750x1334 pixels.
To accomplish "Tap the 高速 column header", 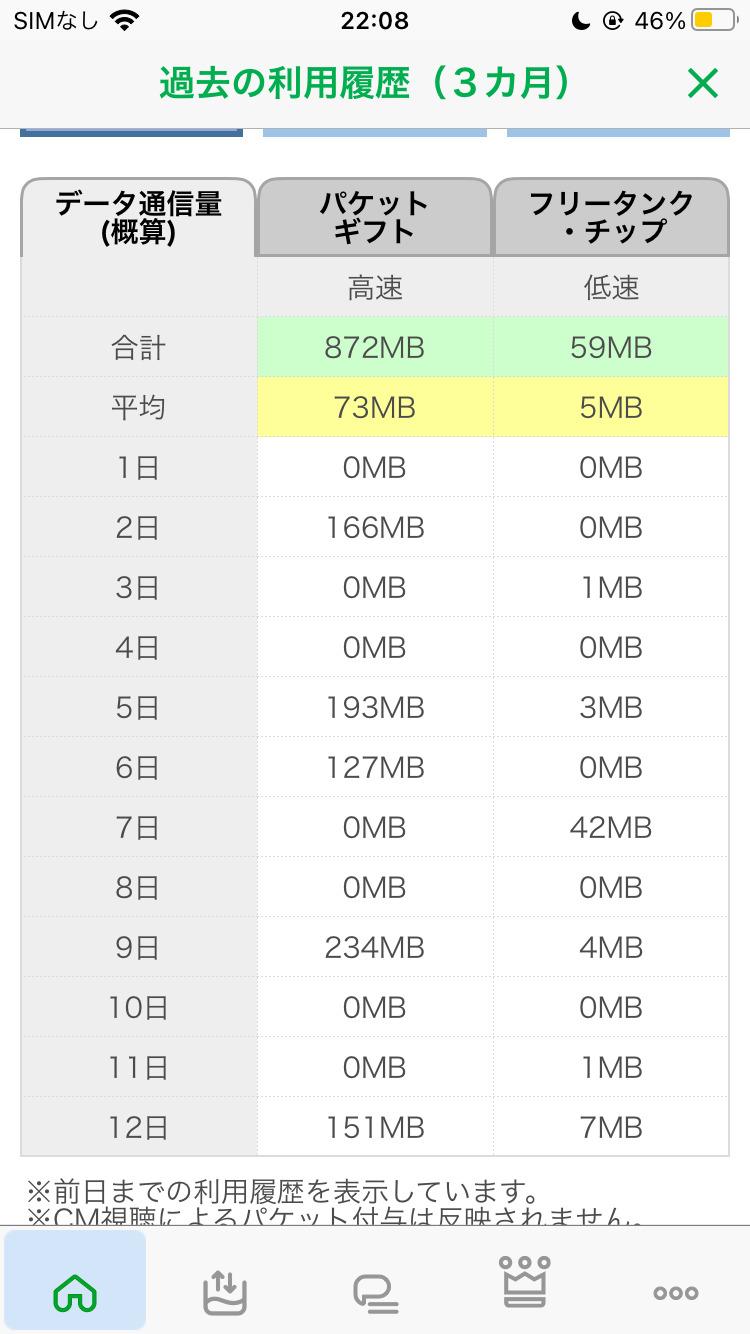I will (x=375, y=288).
